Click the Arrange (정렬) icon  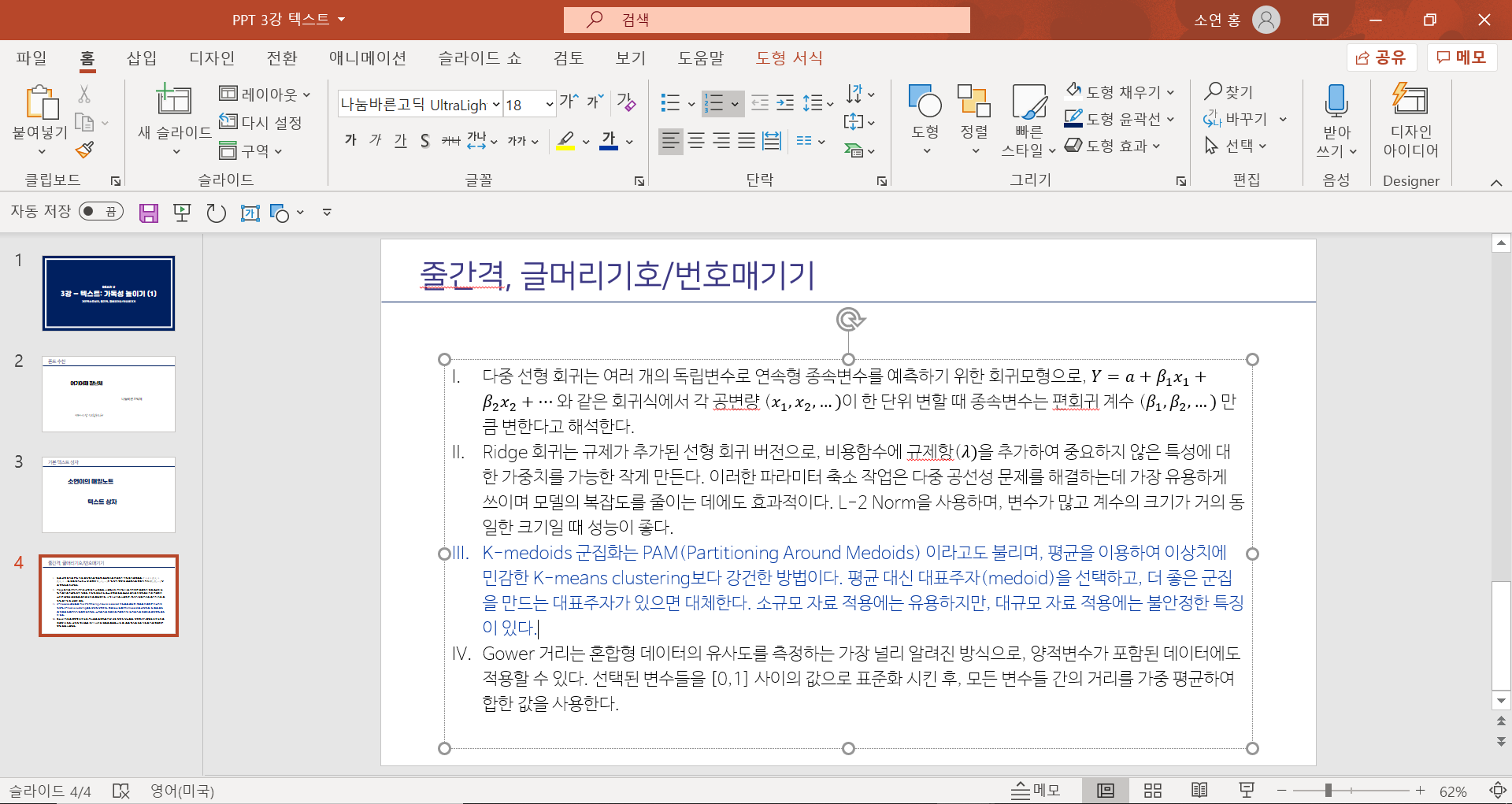pos(973,102)
